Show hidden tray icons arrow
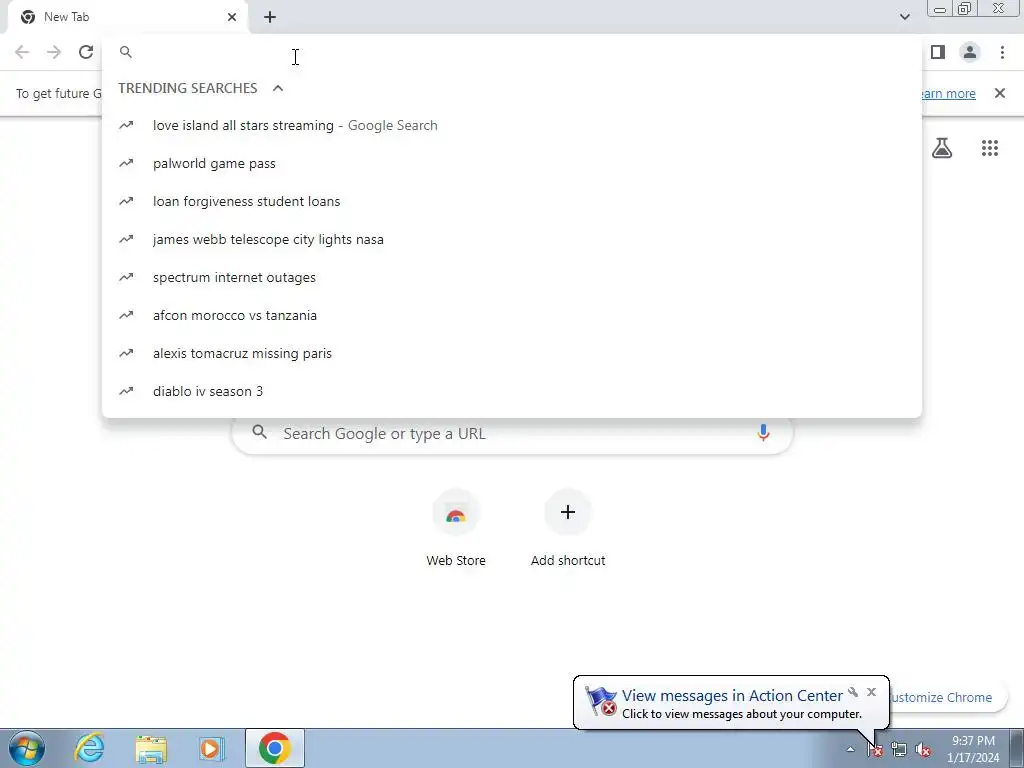1024x768 pixels. 850,750
